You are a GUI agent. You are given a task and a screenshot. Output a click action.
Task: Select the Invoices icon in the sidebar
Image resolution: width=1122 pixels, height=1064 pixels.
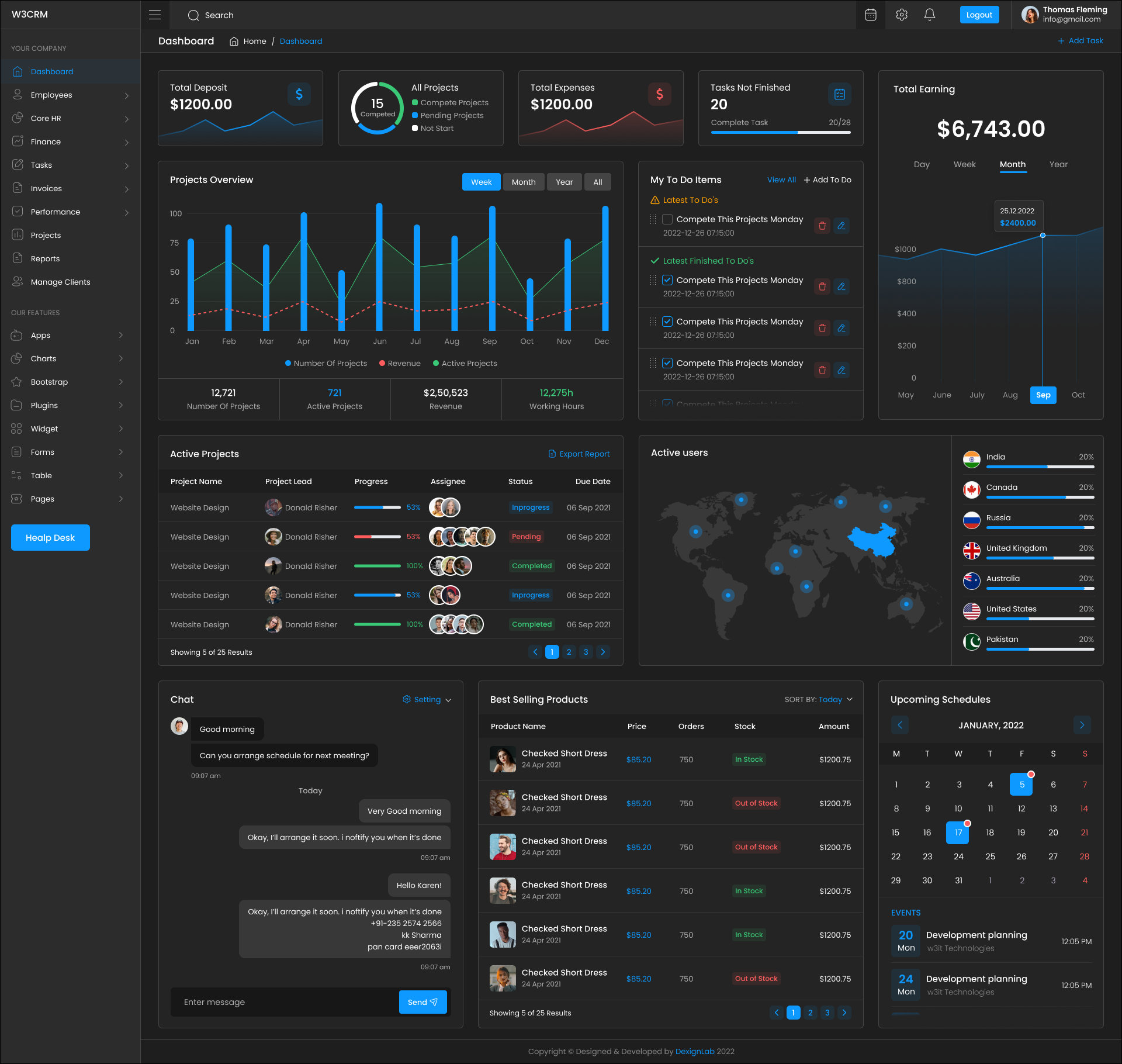click(x=18, y=188)
